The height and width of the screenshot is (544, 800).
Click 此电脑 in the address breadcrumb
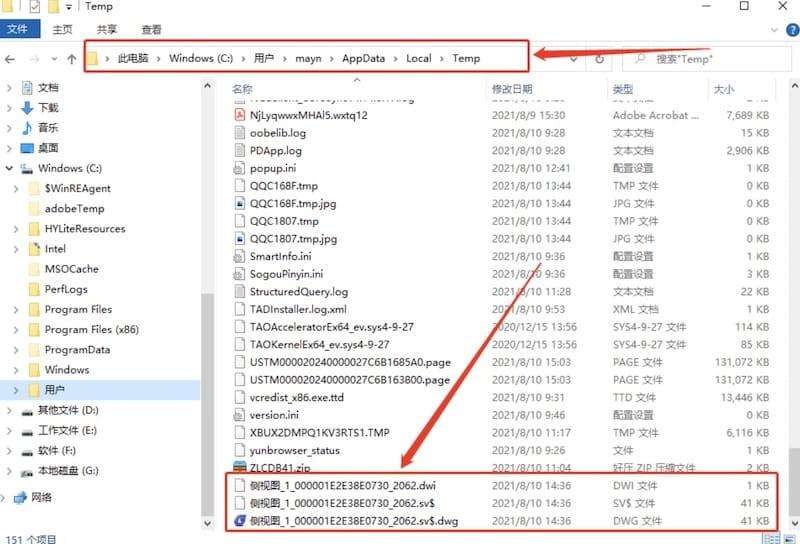[133, 58]
